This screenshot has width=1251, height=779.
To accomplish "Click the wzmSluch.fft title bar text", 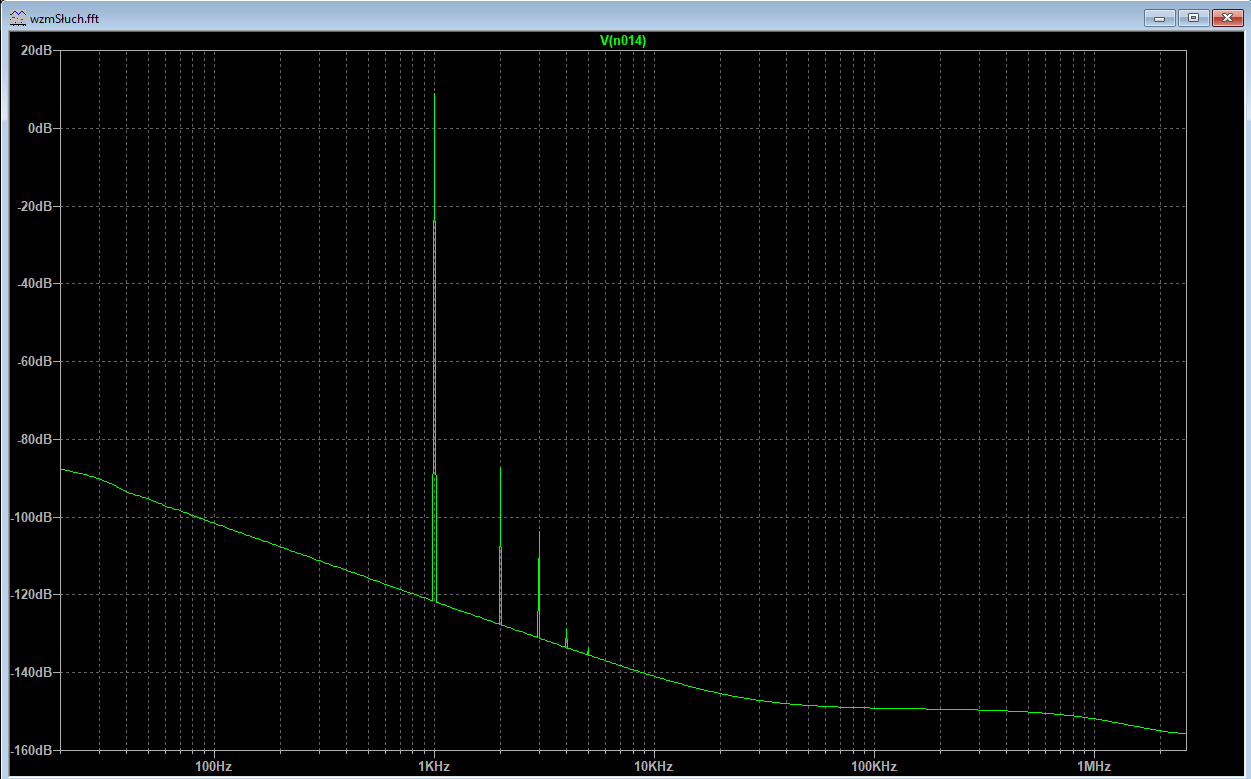I will click(x=65, y=18).
